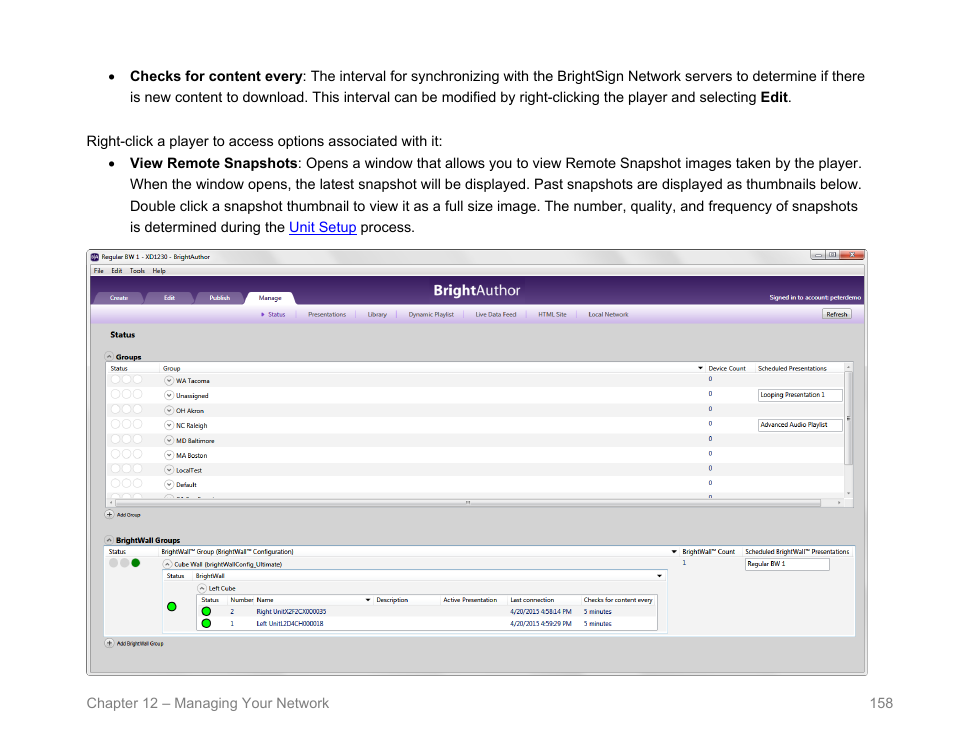Sort by BrightWall Count column
This screenshot has width=954, height=738.
(708, 552)
